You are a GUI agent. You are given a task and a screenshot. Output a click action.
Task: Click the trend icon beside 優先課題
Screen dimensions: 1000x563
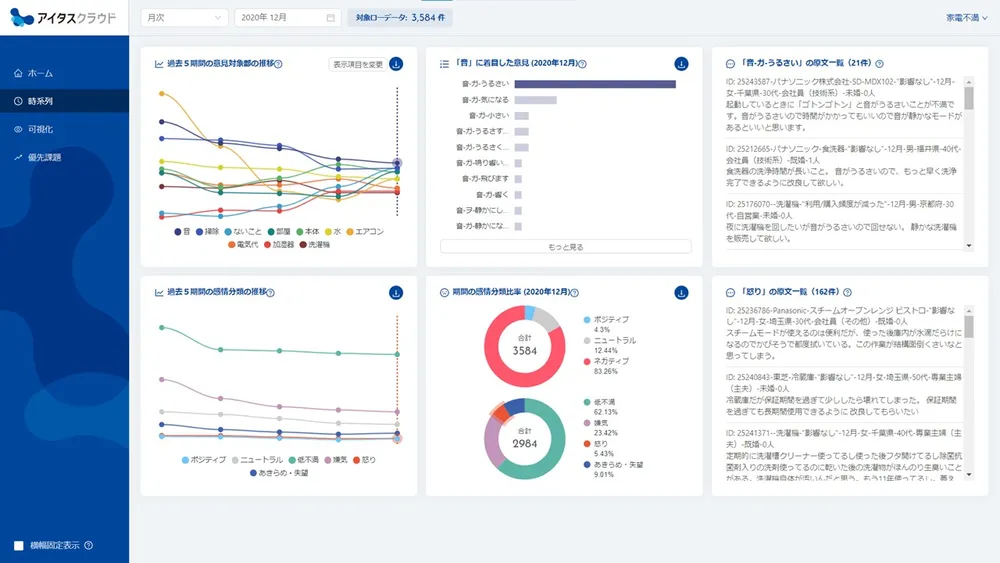[18, 157]
